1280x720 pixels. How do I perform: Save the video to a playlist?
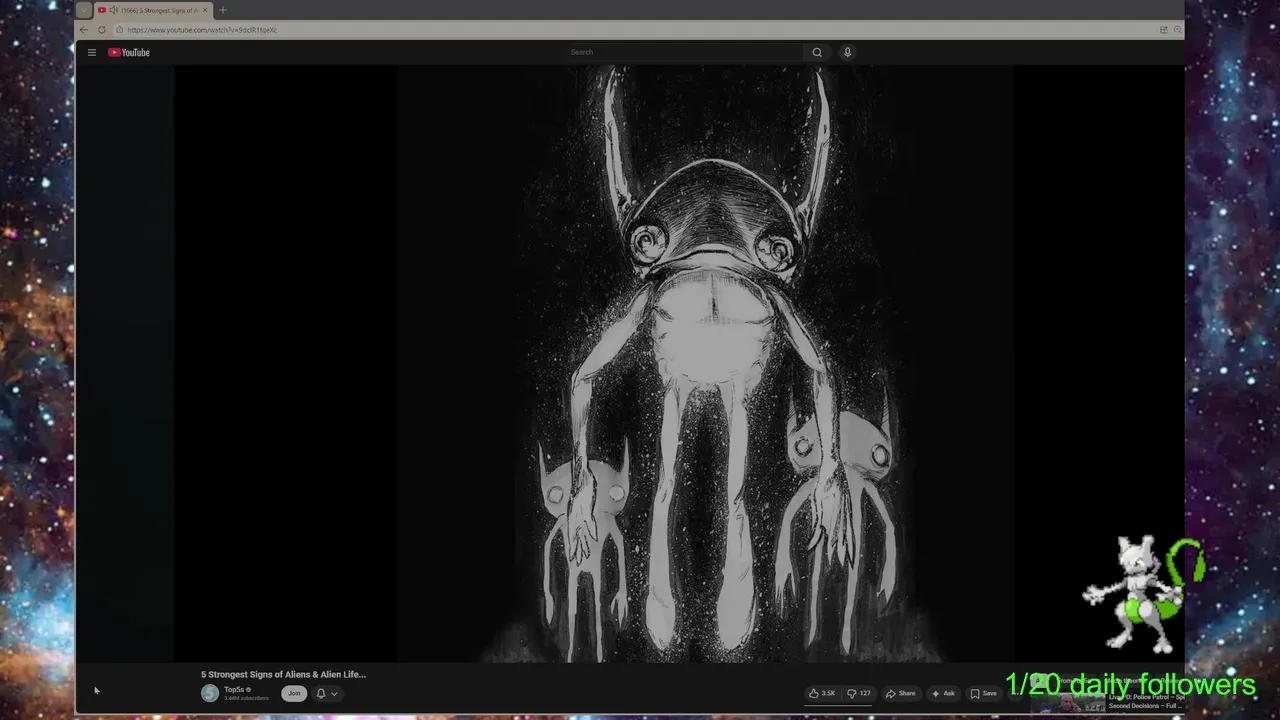click(983, 693)
